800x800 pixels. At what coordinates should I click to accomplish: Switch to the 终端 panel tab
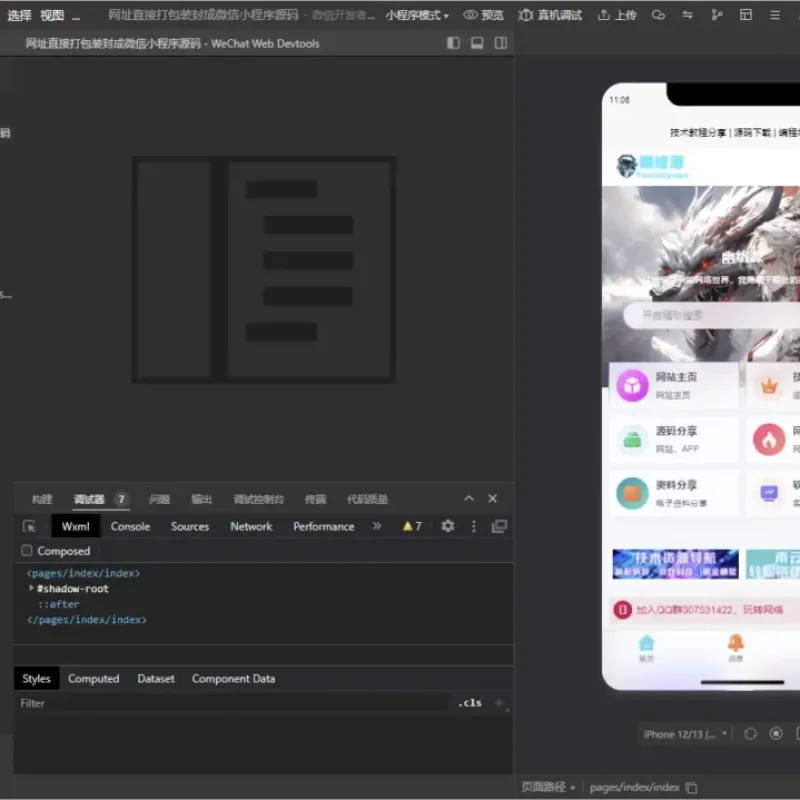315,499
